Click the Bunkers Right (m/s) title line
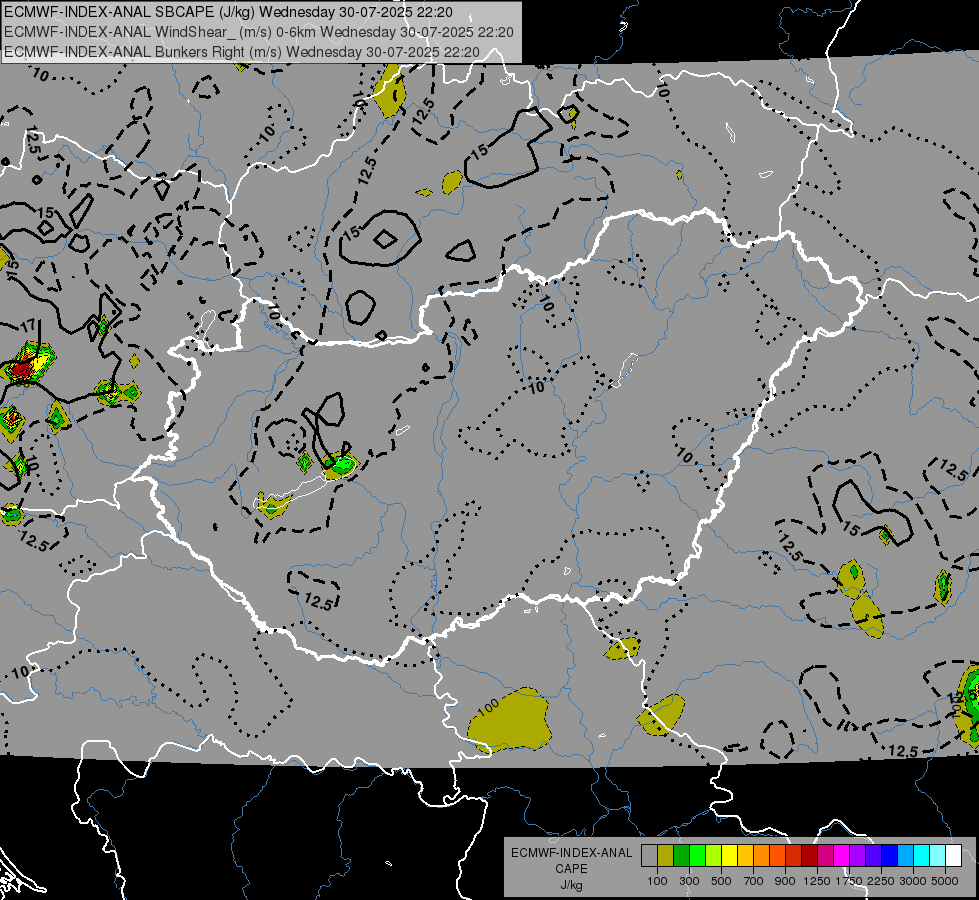This screenshot has width=979, height=900. point(242,52)
